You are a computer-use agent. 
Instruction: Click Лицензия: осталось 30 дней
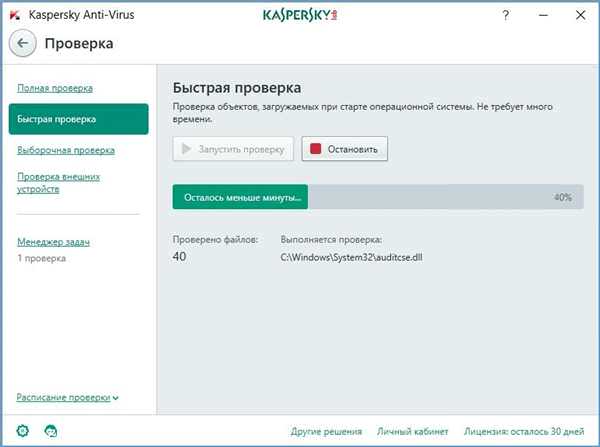click(524, 431)
